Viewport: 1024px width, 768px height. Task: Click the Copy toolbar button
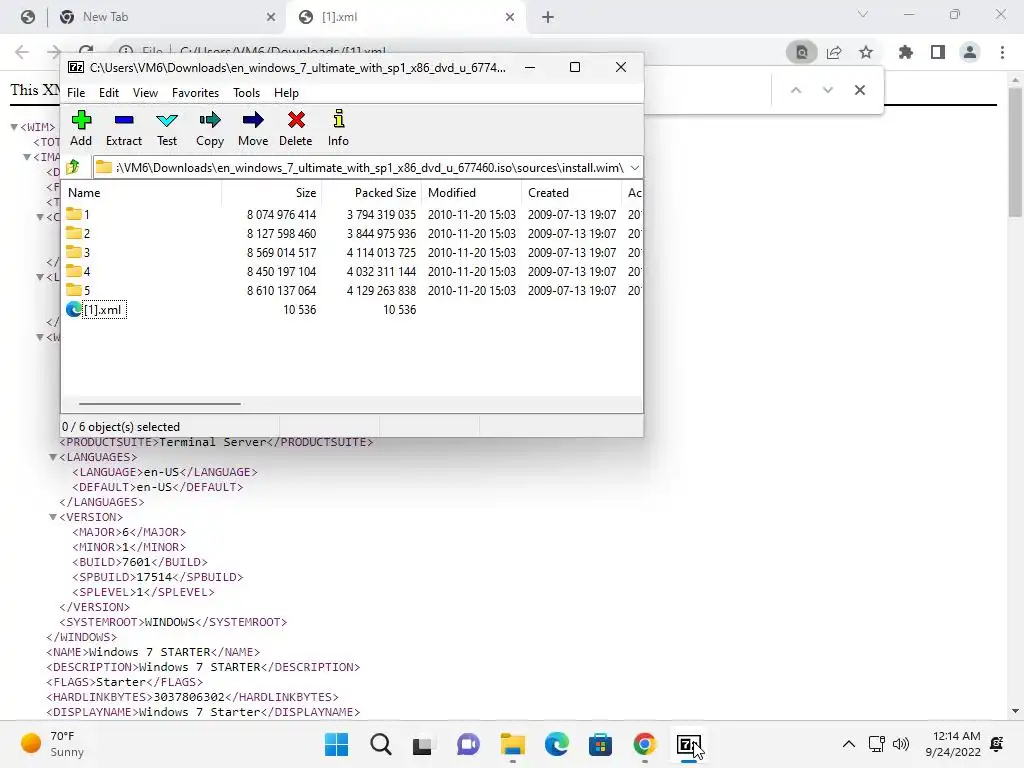210,128
